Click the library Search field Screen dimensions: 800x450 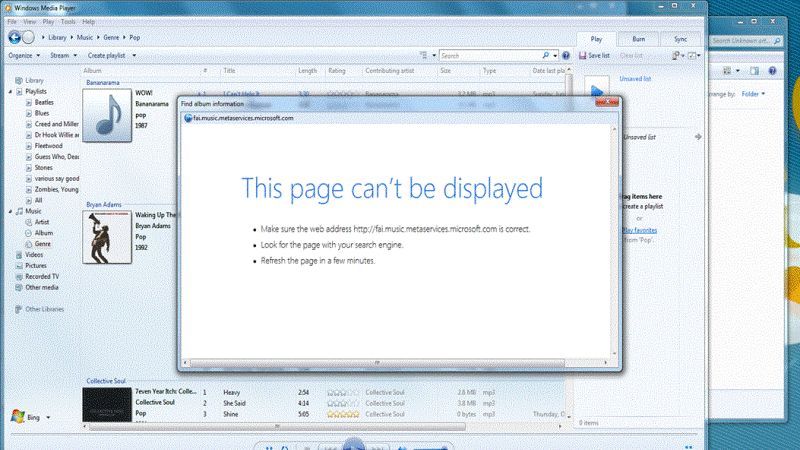click(490, 55)
